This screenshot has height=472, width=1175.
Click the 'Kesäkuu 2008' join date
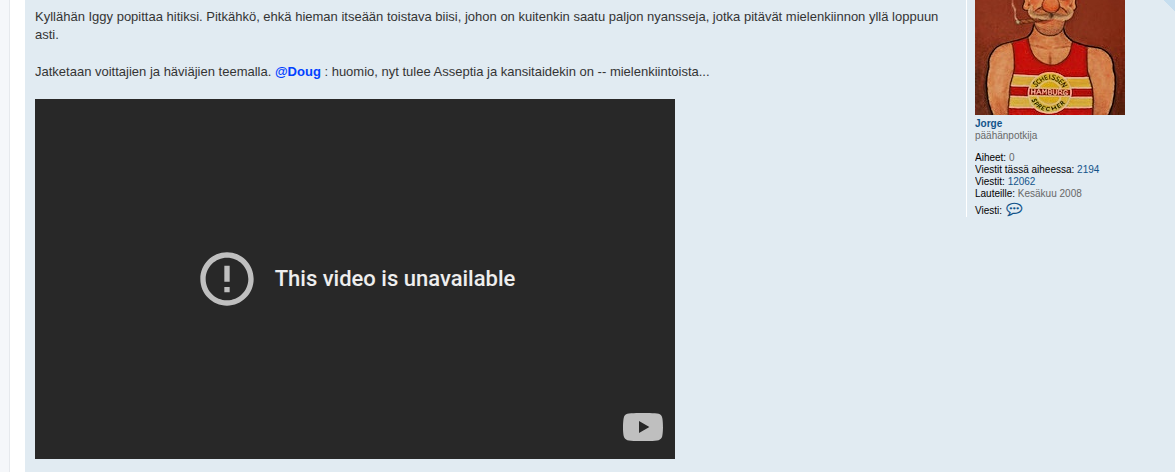(x=1049, y=193)
